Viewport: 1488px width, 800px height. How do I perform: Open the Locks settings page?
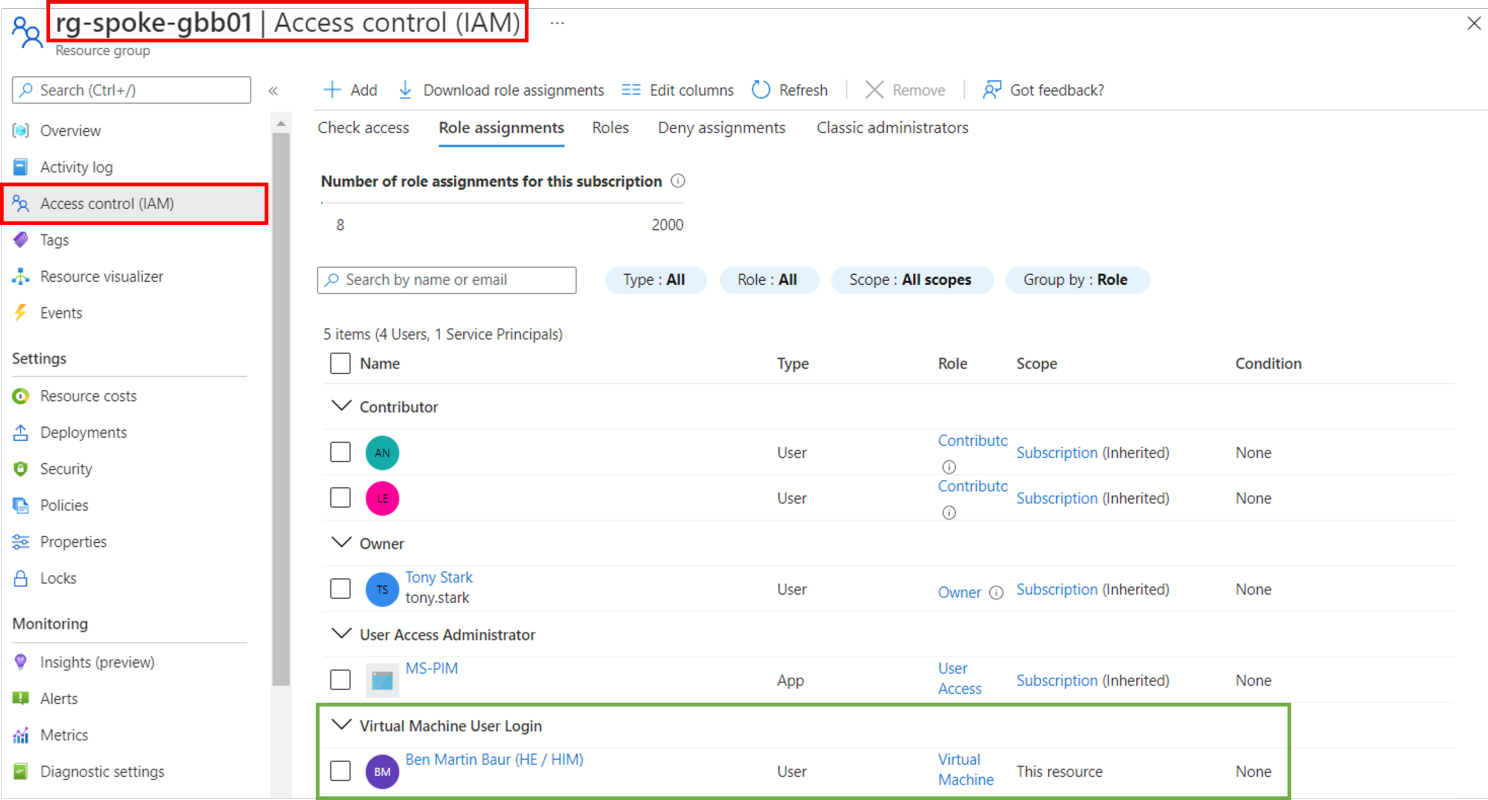point(58,578)
